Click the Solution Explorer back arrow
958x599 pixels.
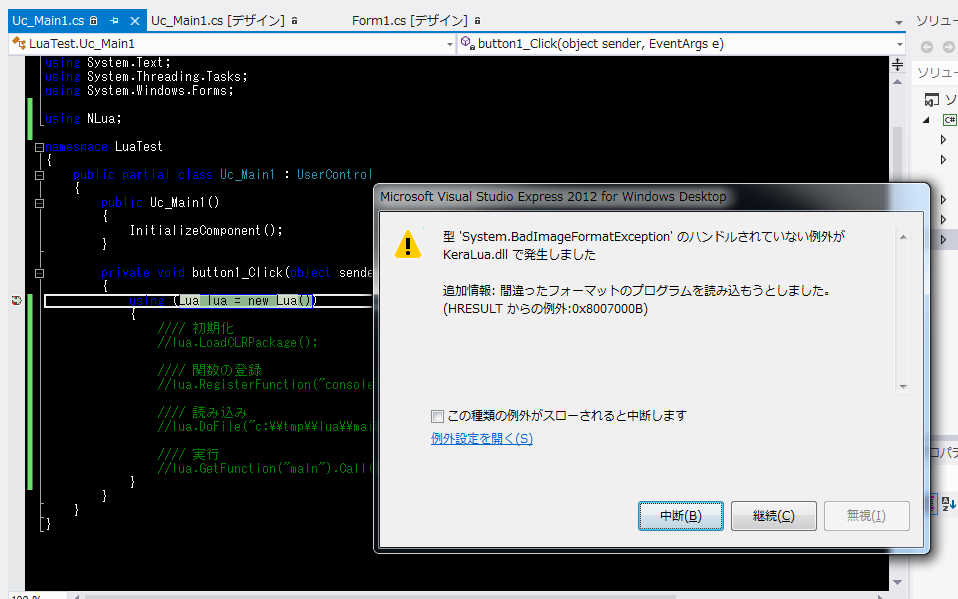(927, 47)
